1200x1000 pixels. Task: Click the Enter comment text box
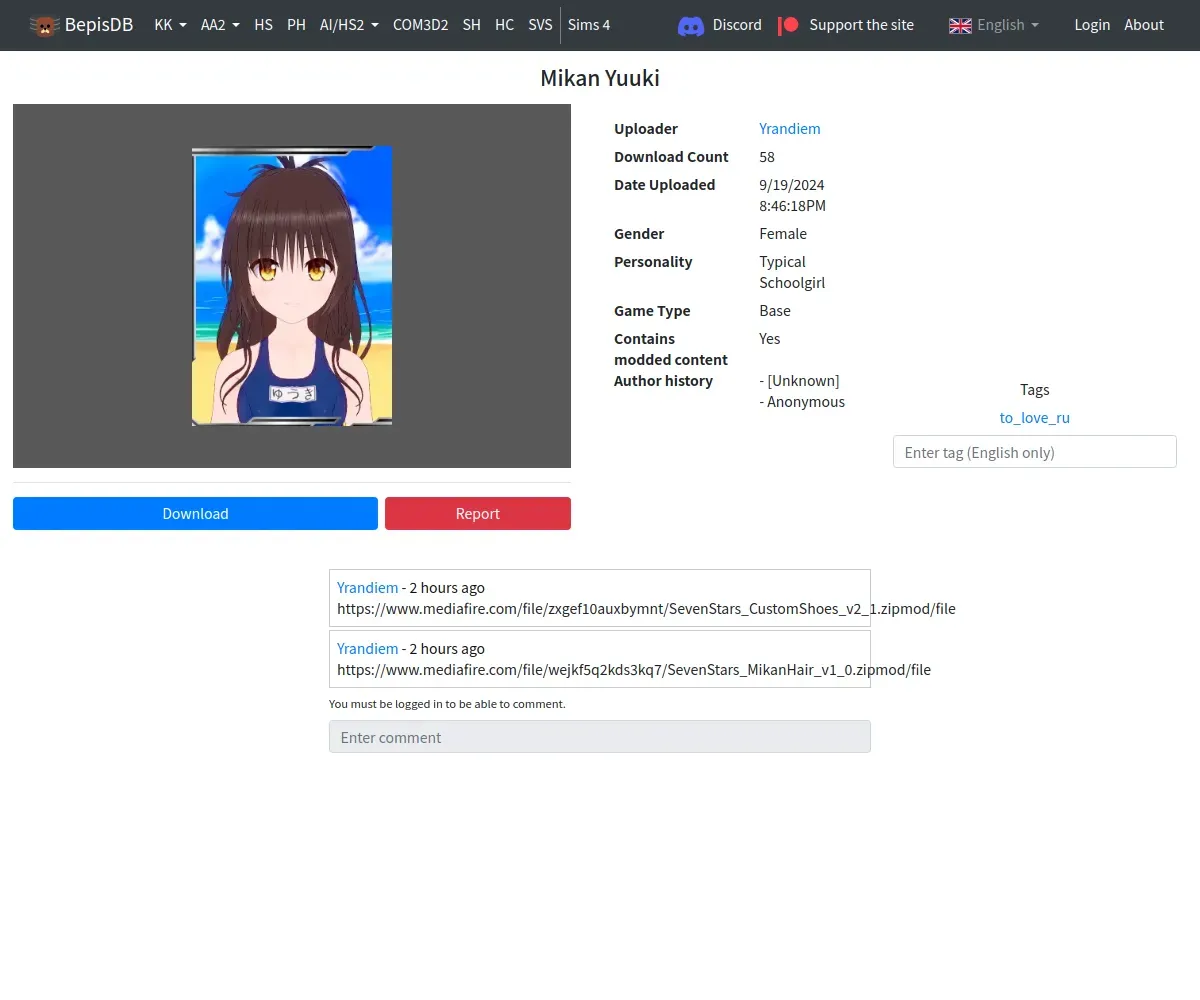[599, 737]
